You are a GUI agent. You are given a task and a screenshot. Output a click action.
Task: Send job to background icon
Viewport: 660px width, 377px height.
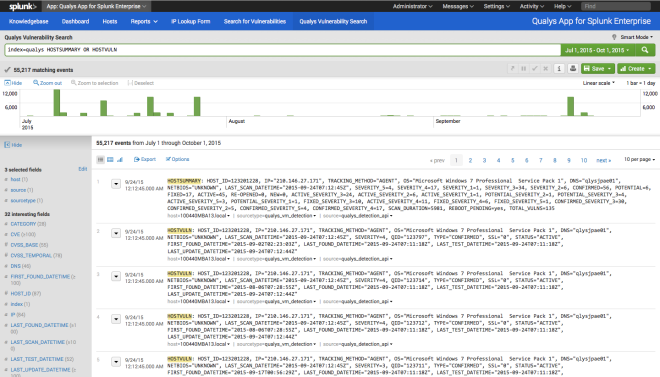pos(512,69)
